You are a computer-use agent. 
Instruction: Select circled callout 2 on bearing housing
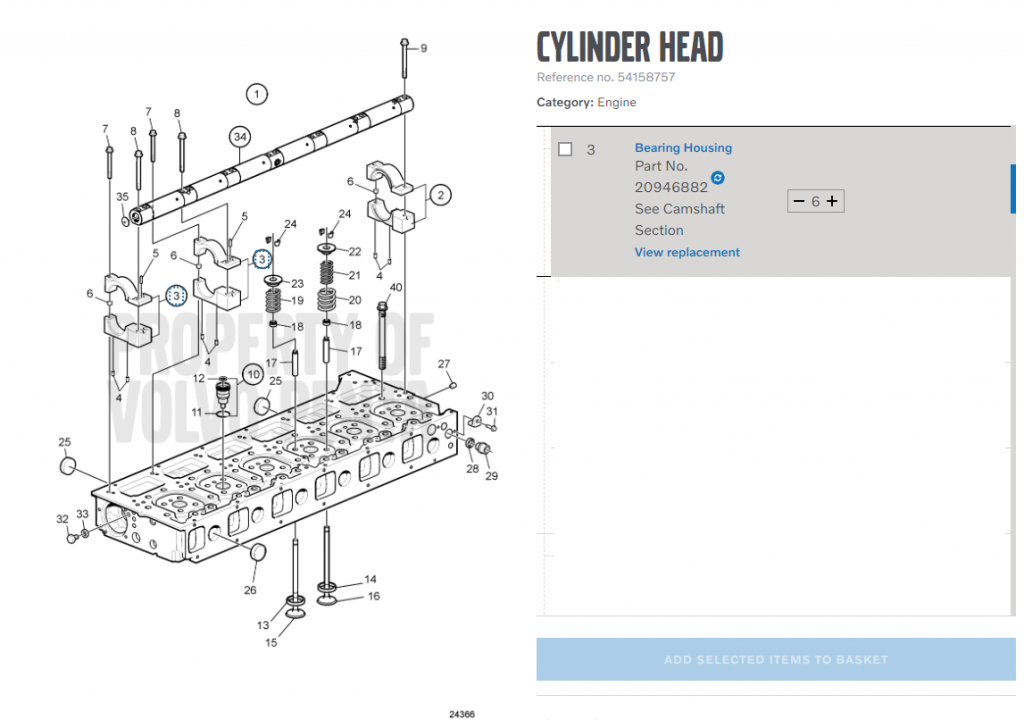[x=440, y=195]
